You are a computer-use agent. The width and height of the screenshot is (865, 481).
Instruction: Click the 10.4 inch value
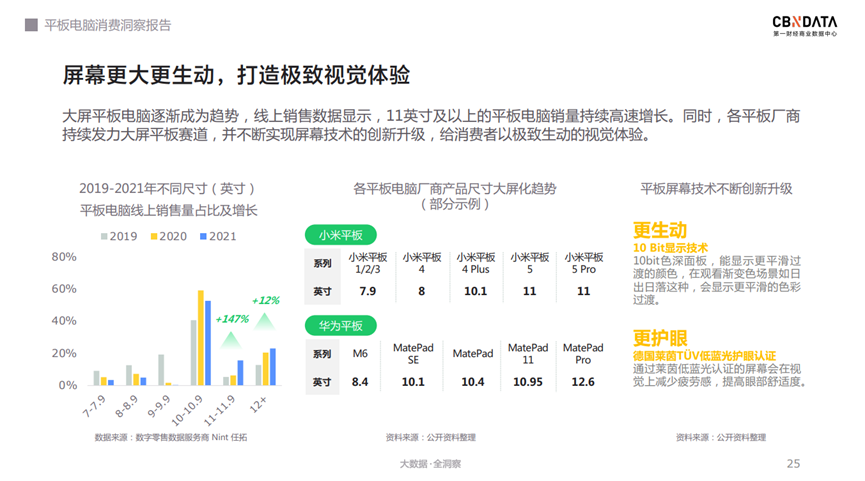[473, 382]
